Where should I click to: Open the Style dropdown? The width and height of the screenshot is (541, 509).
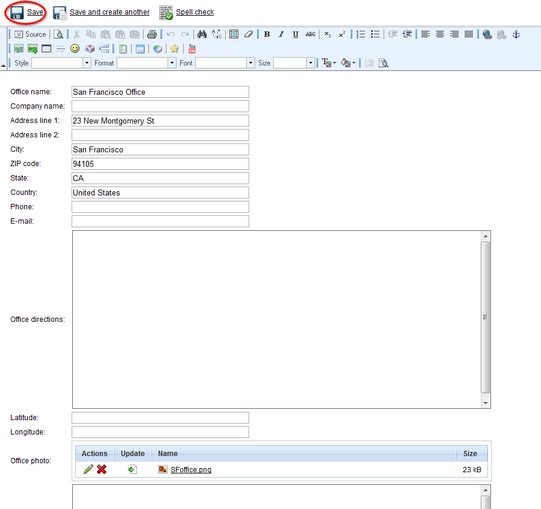tap(61, 63)
